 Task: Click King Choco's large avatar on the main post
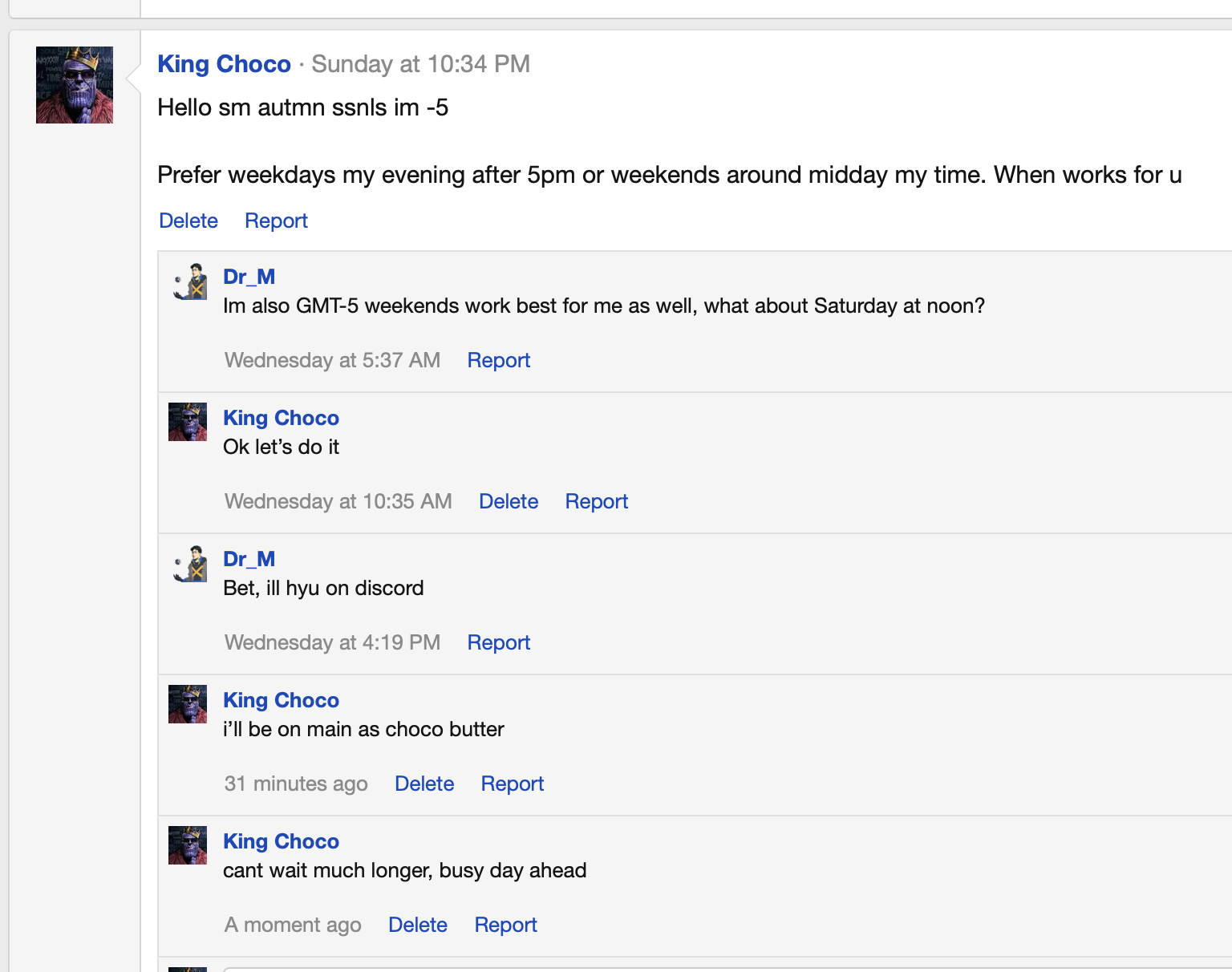[x=75, y=85]
